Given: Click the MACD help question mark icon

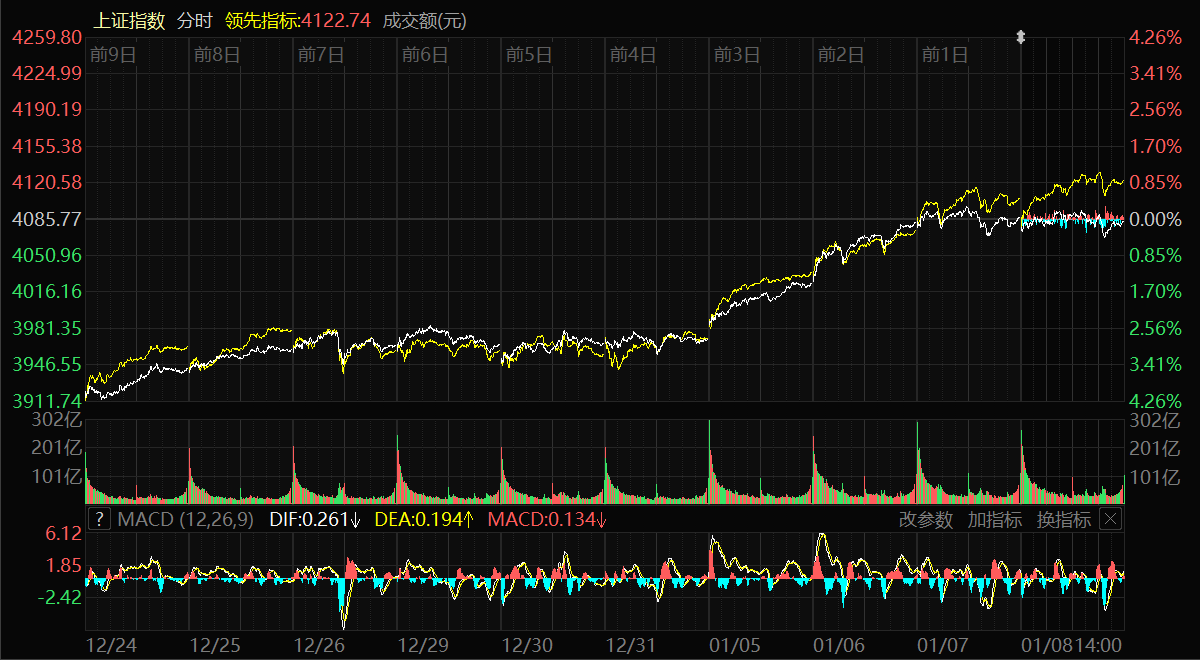Looking at the screenshot, I should (100, 519).
